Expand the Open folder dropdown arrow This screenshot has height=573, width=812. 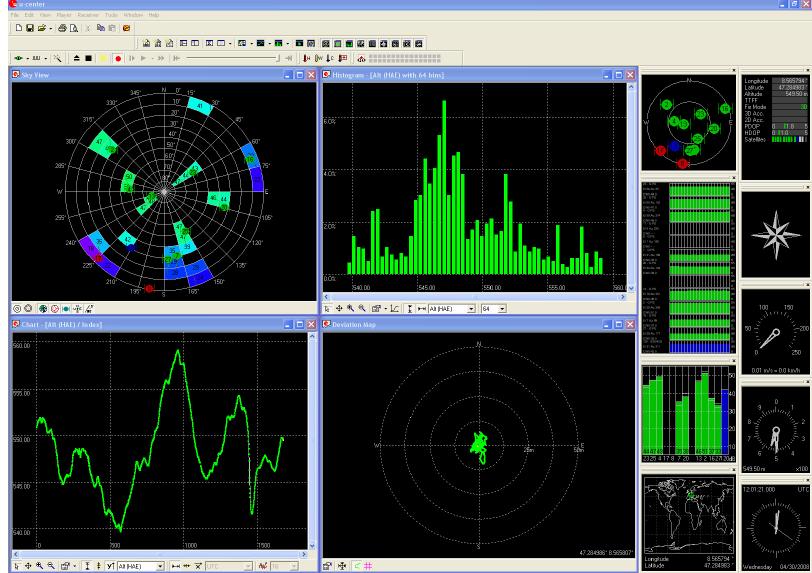click(x=50, y=28)
